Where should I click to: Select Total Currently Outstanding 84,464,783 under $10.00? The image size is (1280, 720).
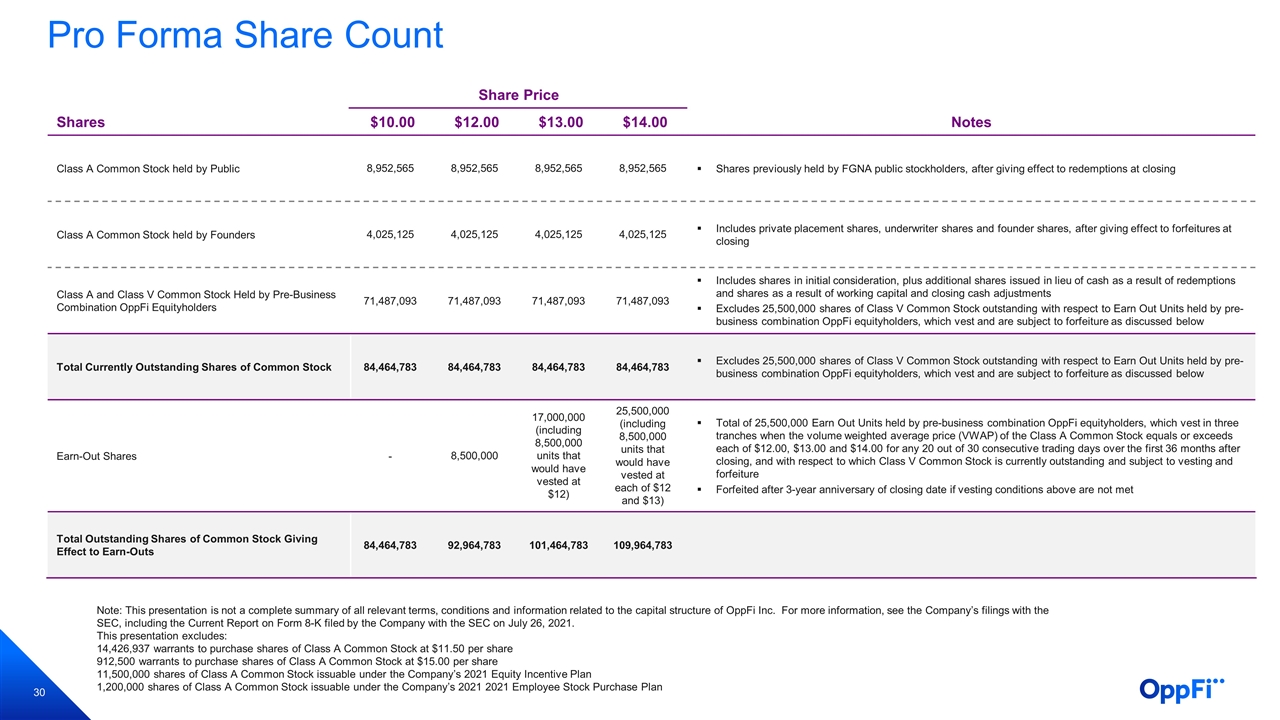point(392,367)
